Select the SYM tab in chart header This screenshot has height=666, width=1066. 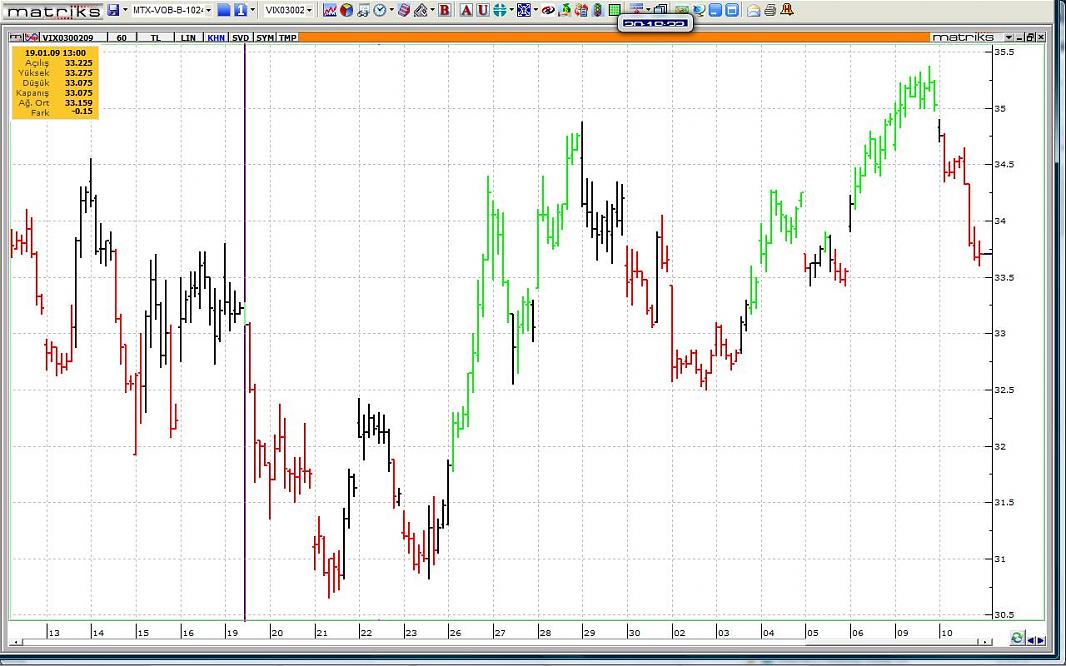(x=264, y=37)
